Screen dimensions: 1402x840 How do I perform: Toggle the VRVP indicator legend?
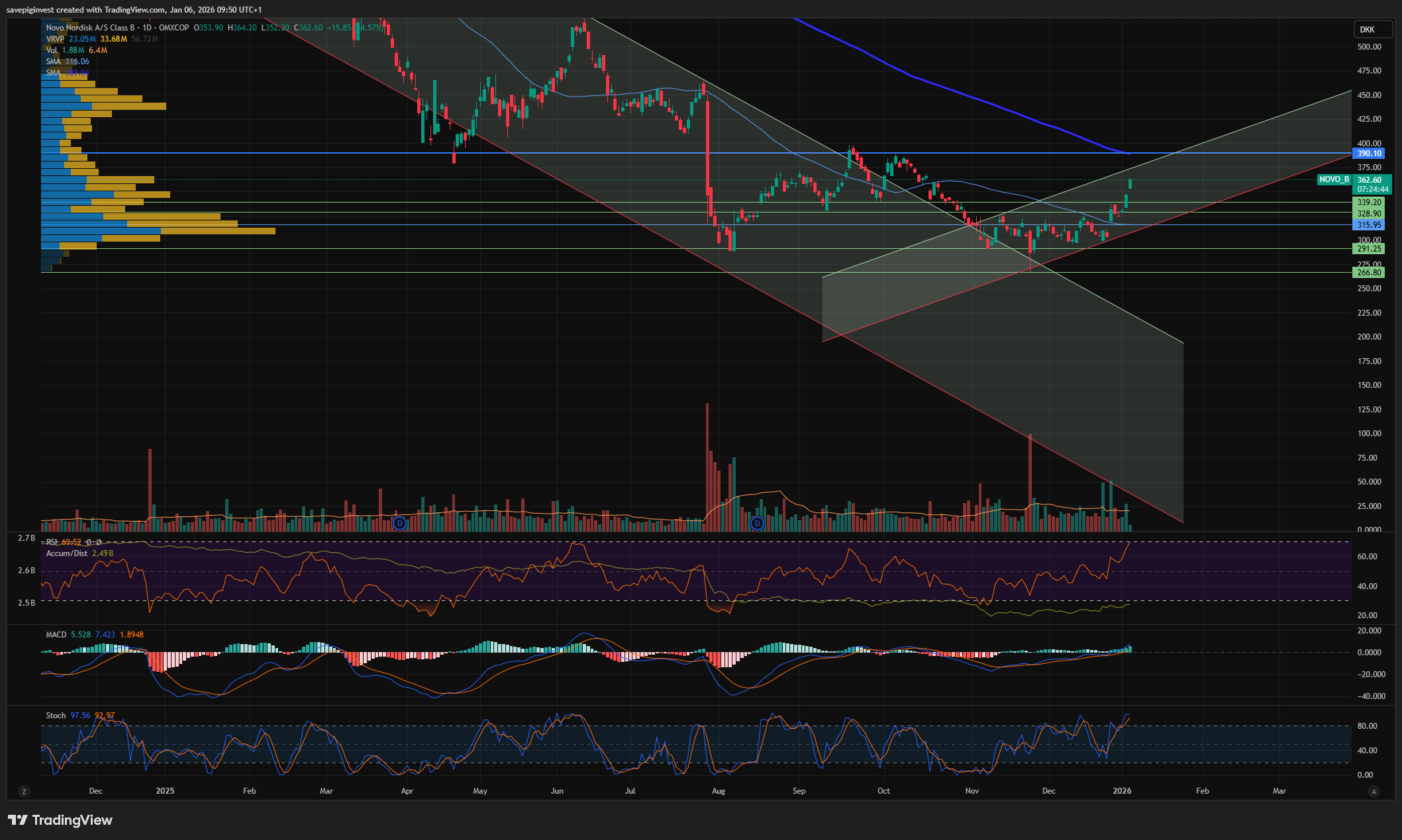pos(55,39)
